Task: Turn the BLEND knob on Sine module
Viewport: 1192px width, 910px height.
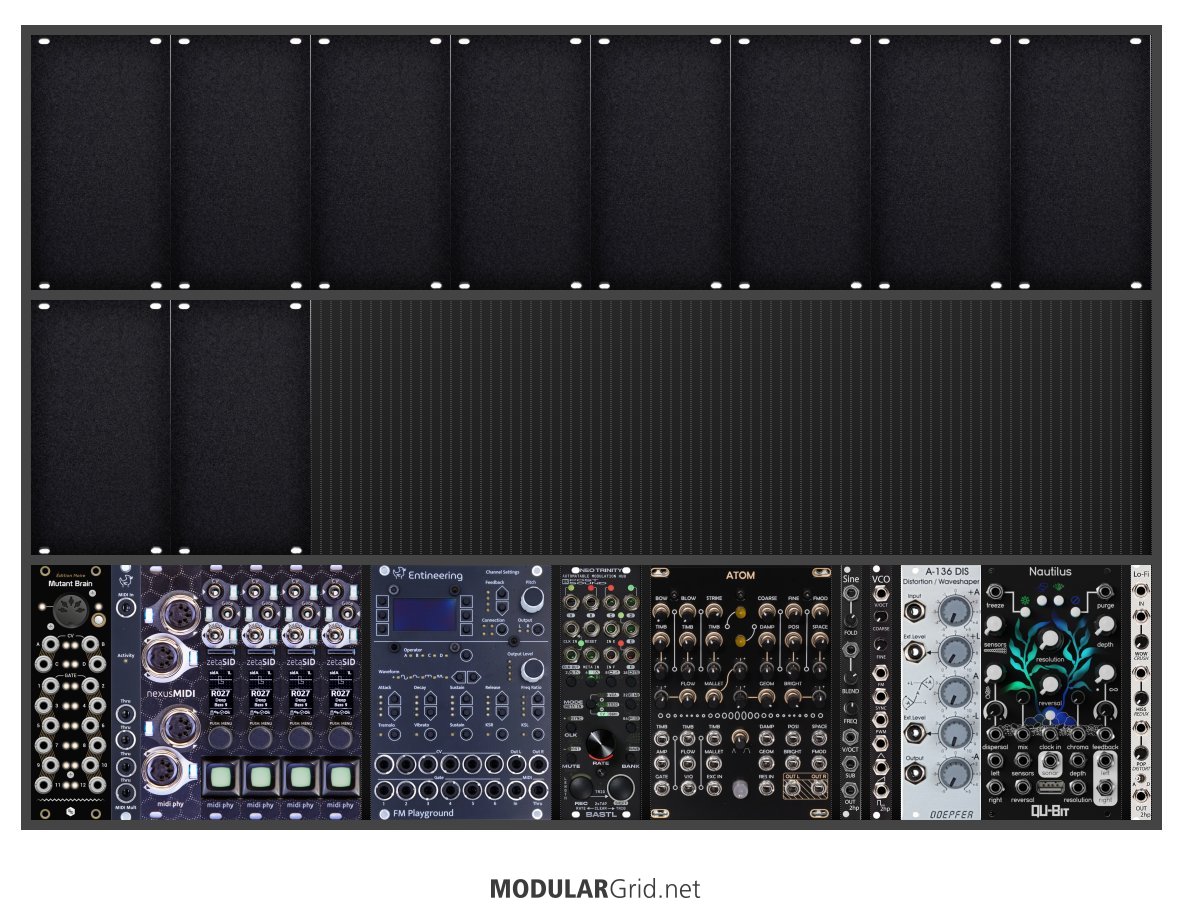Action: click(x=851, y=677)
